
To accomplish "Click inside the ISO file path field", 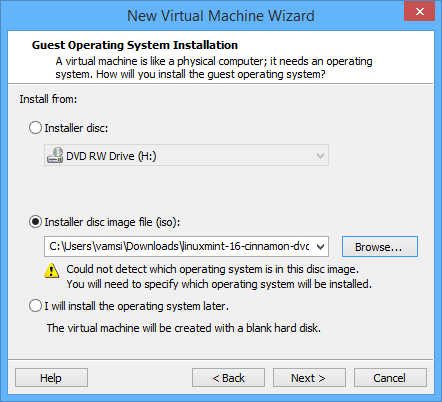I will (x=179, y=247).
